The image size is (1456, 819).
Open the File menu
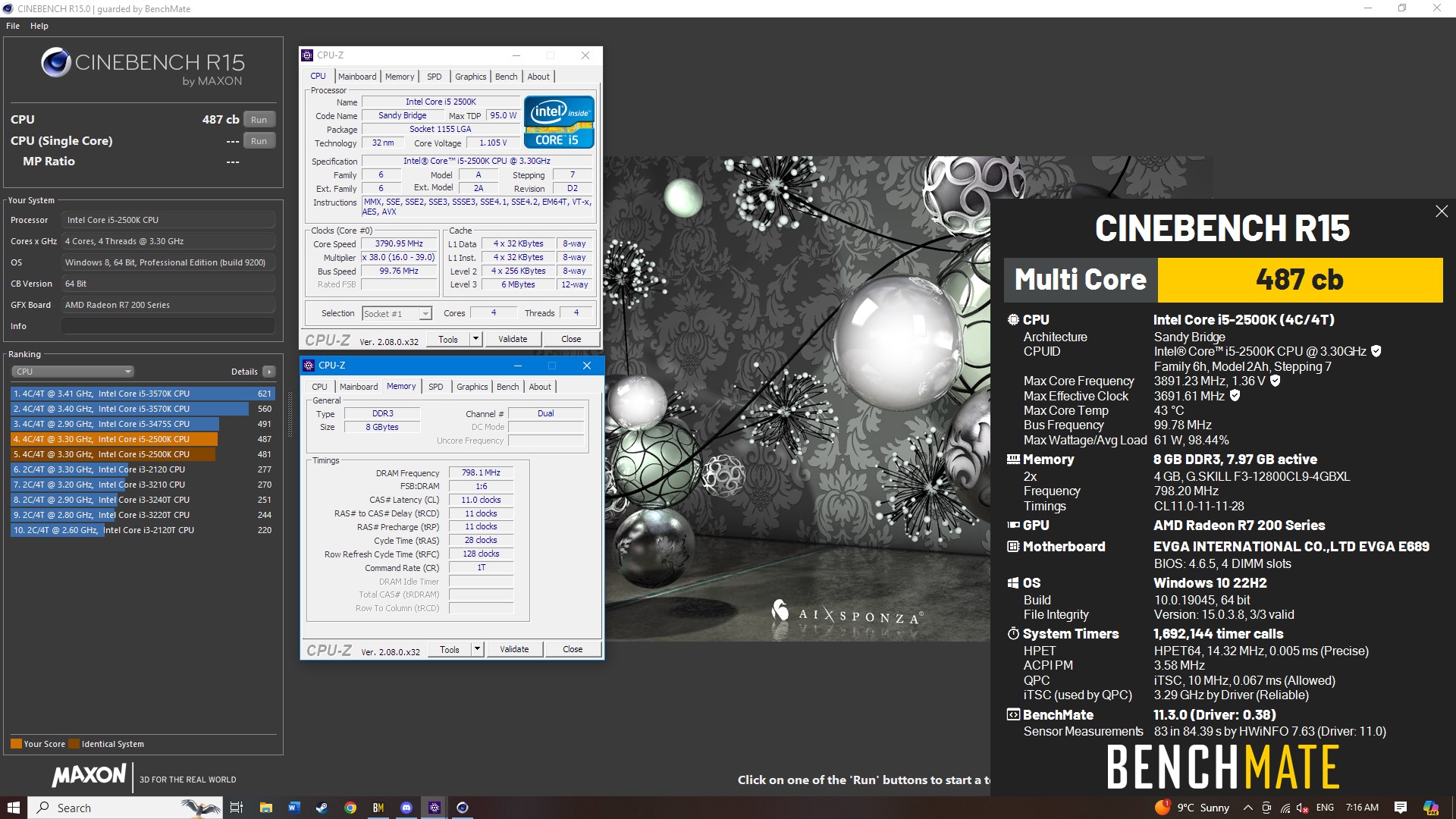[x=13, y=26]
